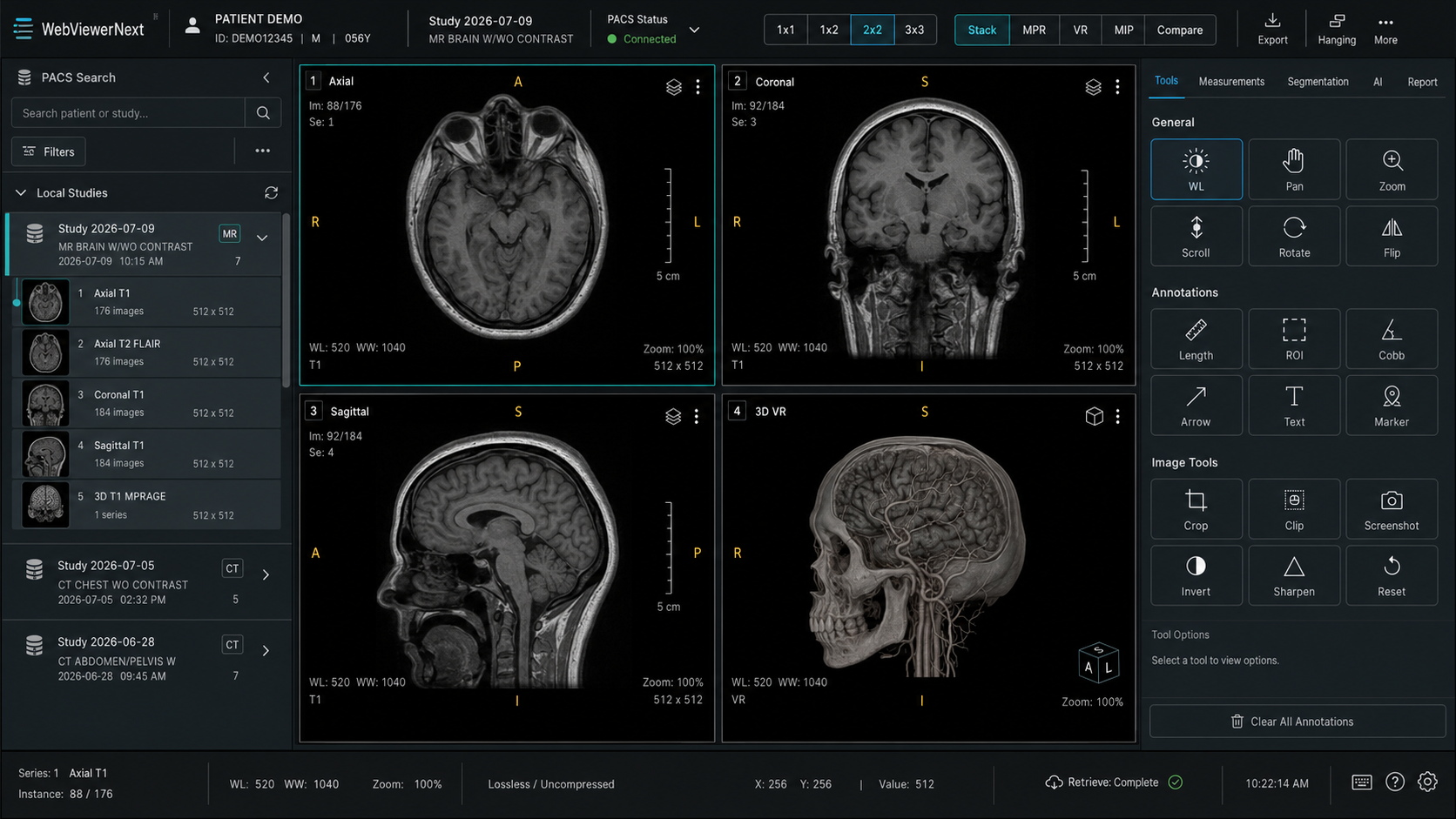Select the Rotate tool
Viewport: 1456px width, 819px height.
tap(1294, 236)
